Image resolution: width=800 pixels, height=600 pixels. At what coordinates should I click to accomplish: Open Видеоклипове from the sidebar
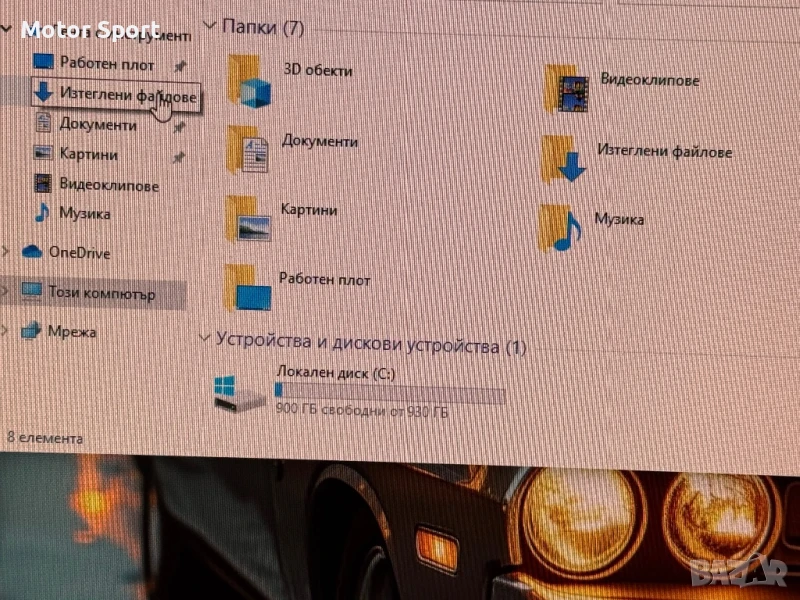tap(108, 184)
